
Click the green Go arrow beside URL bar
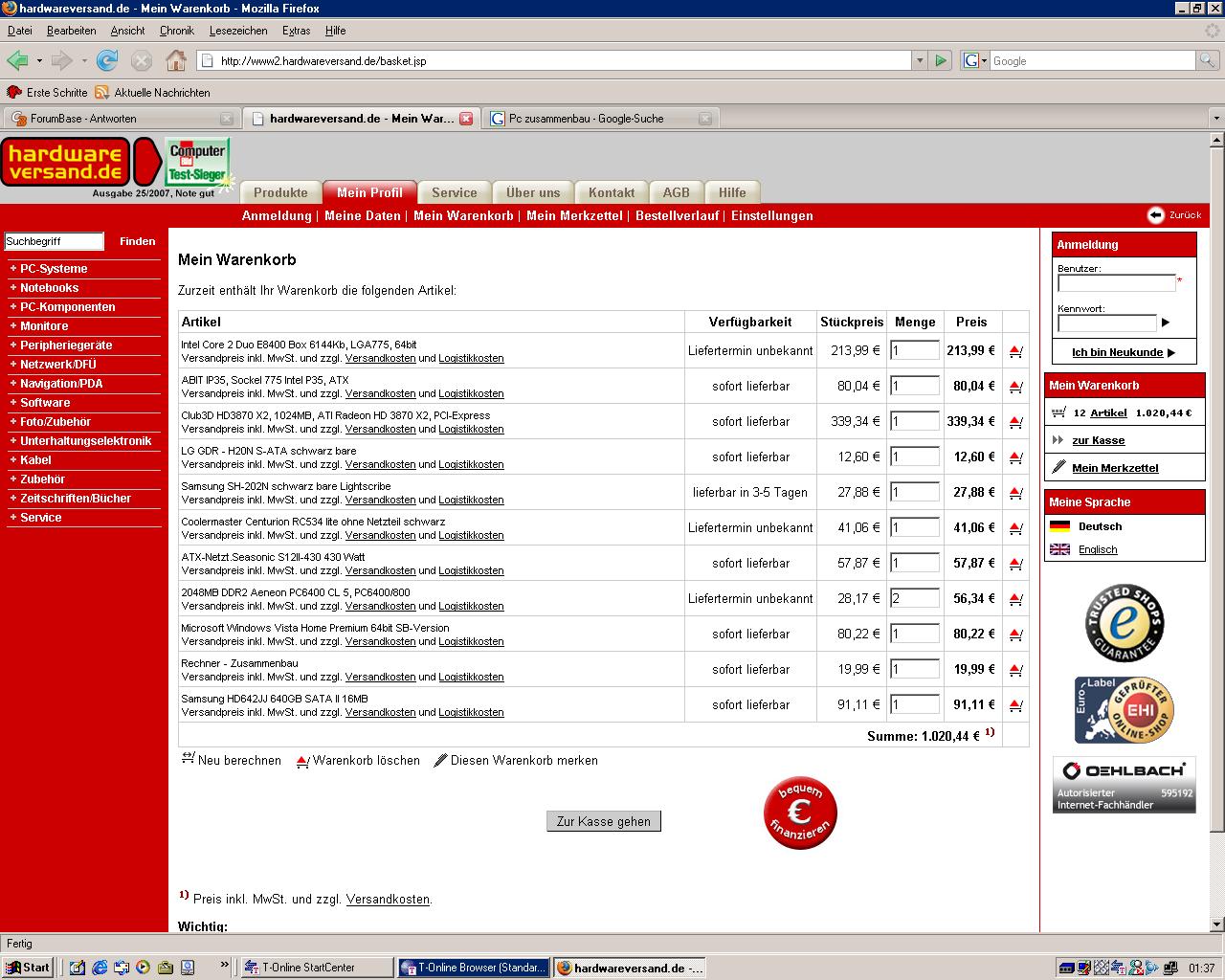tap(941, 60)
